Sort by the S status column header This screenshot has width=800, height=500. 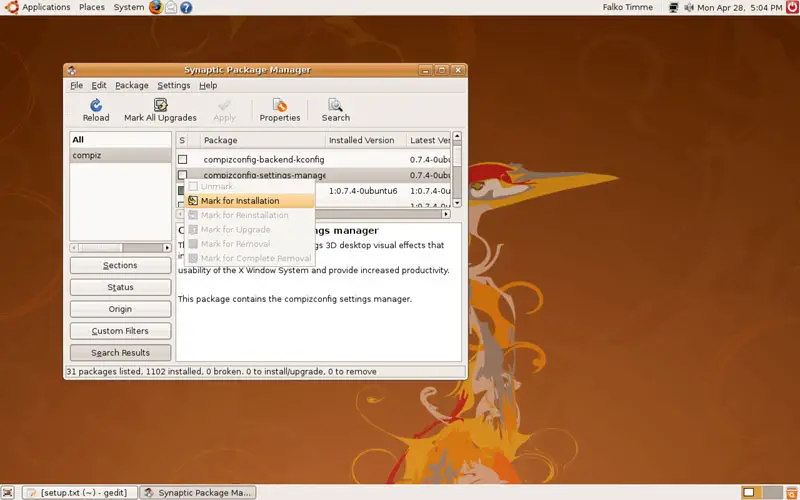coord(182,140)
